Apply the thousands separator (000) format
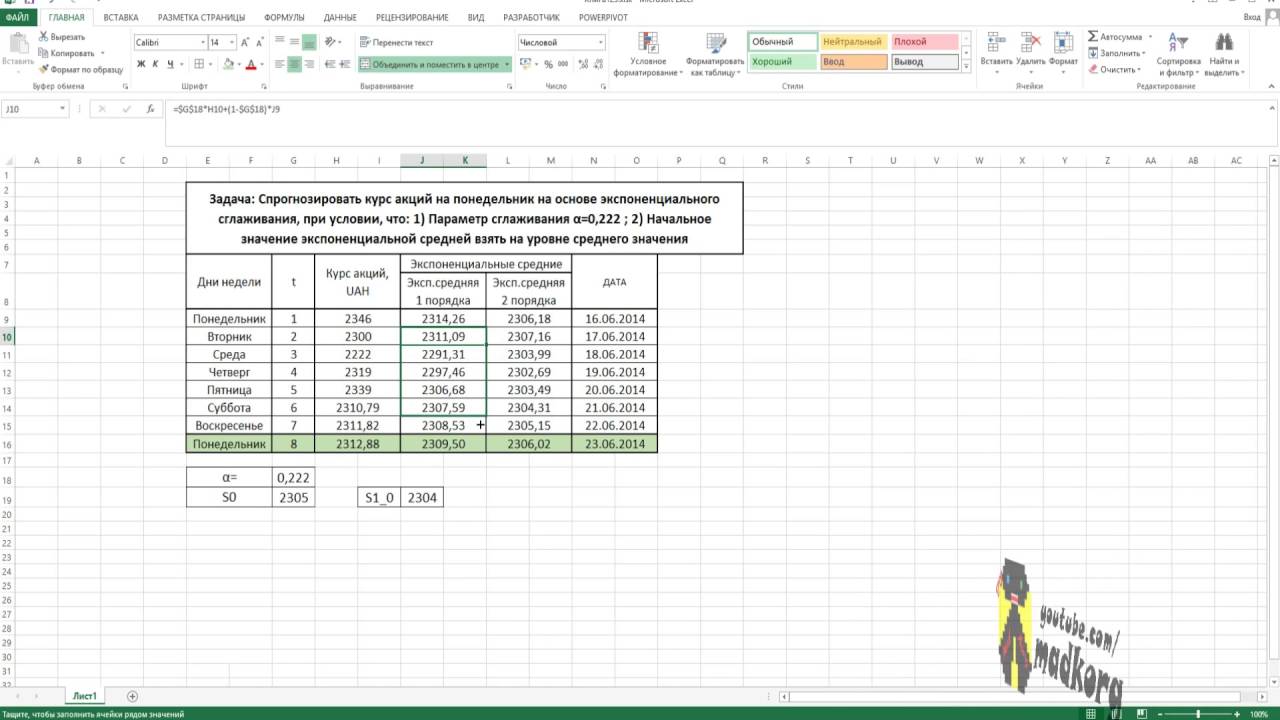 (x=563, y=64)
